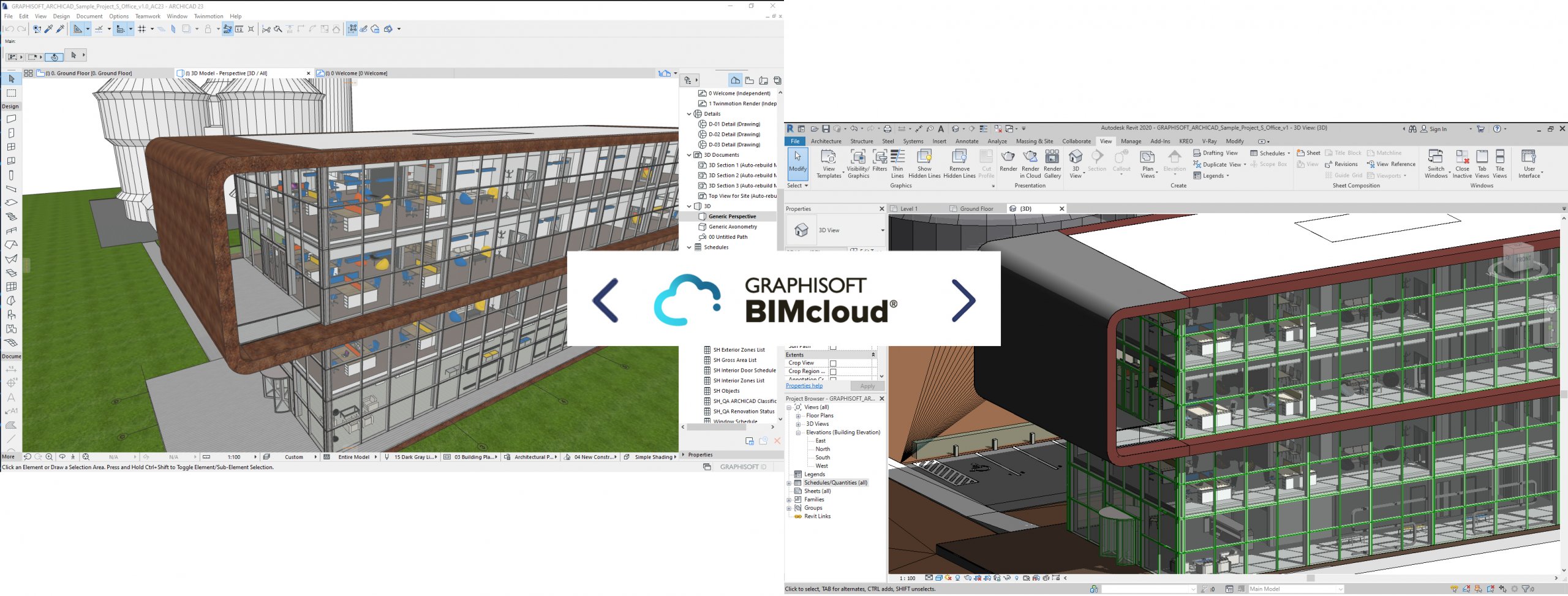Collapse the Extents properties section
This screenshot has height=596, width=1568.
tap(873, 355)
